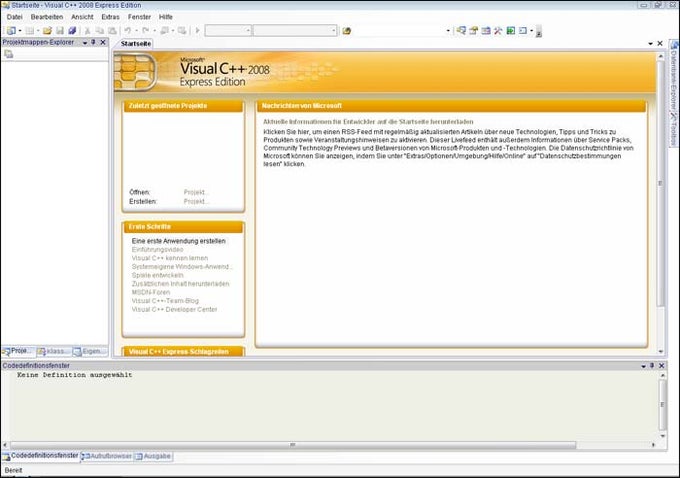Switch to the Ausgabe tab
This screenshot has width=680, height=478.
(153, 456)
